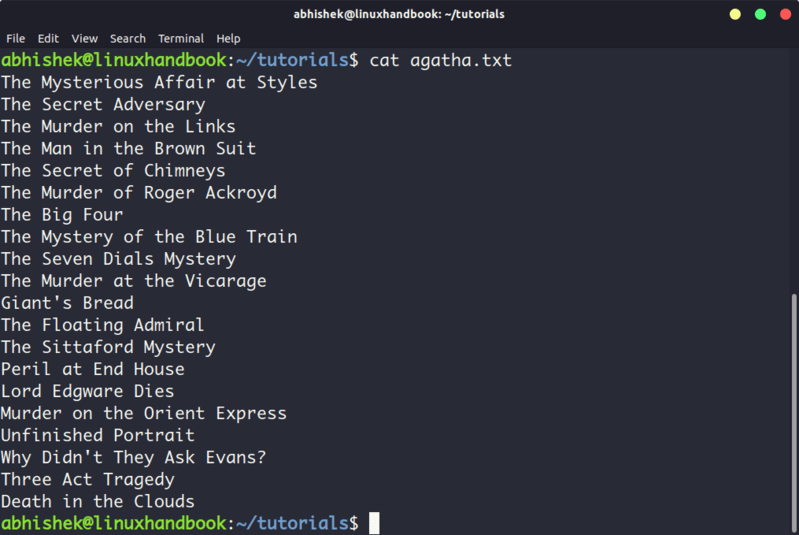
Task: Click the line 'Murder on the Orient Express'
Action: 144,413
